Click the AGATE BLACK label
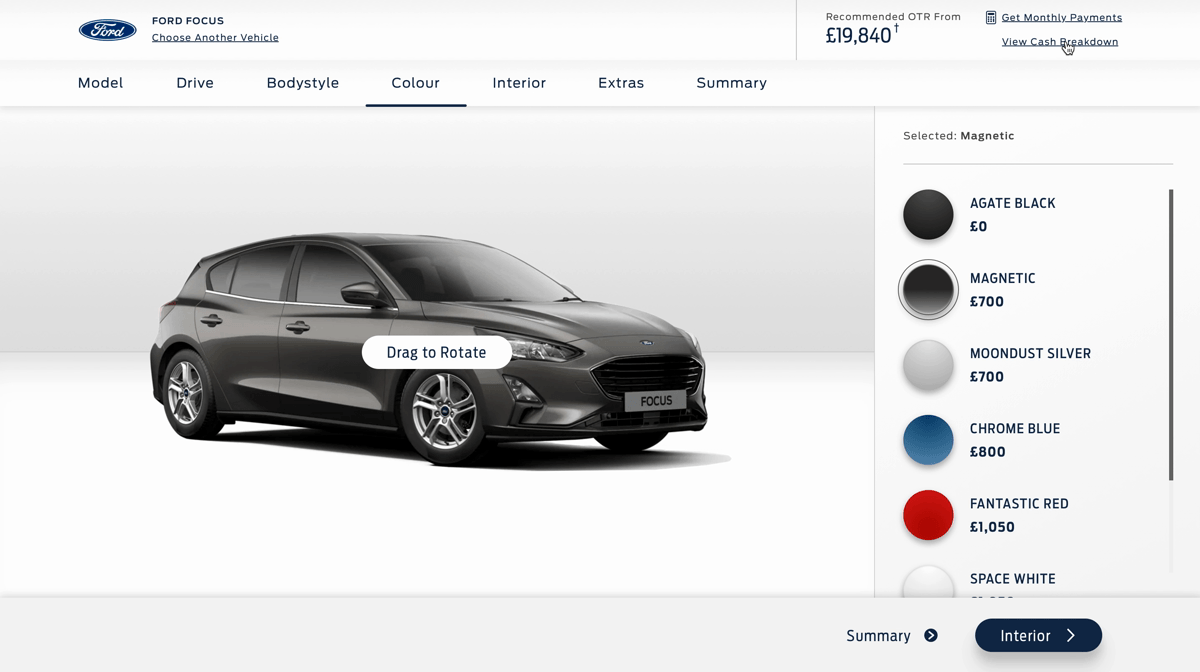The height and width of the screenshot is (672, 1200). tap(1012, 203)
